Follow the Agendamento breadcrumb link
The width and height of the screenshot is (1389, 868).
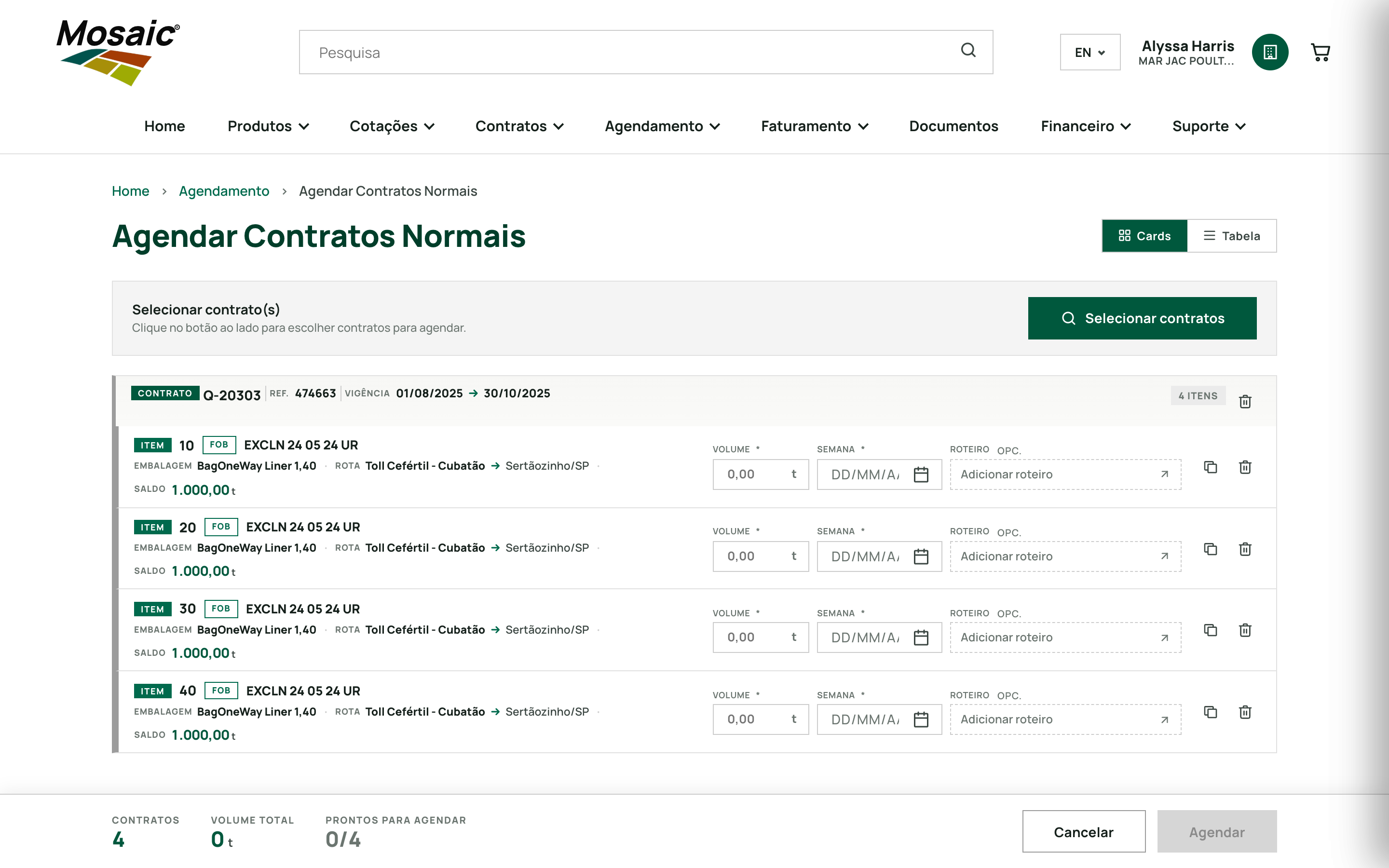[224, 191]
